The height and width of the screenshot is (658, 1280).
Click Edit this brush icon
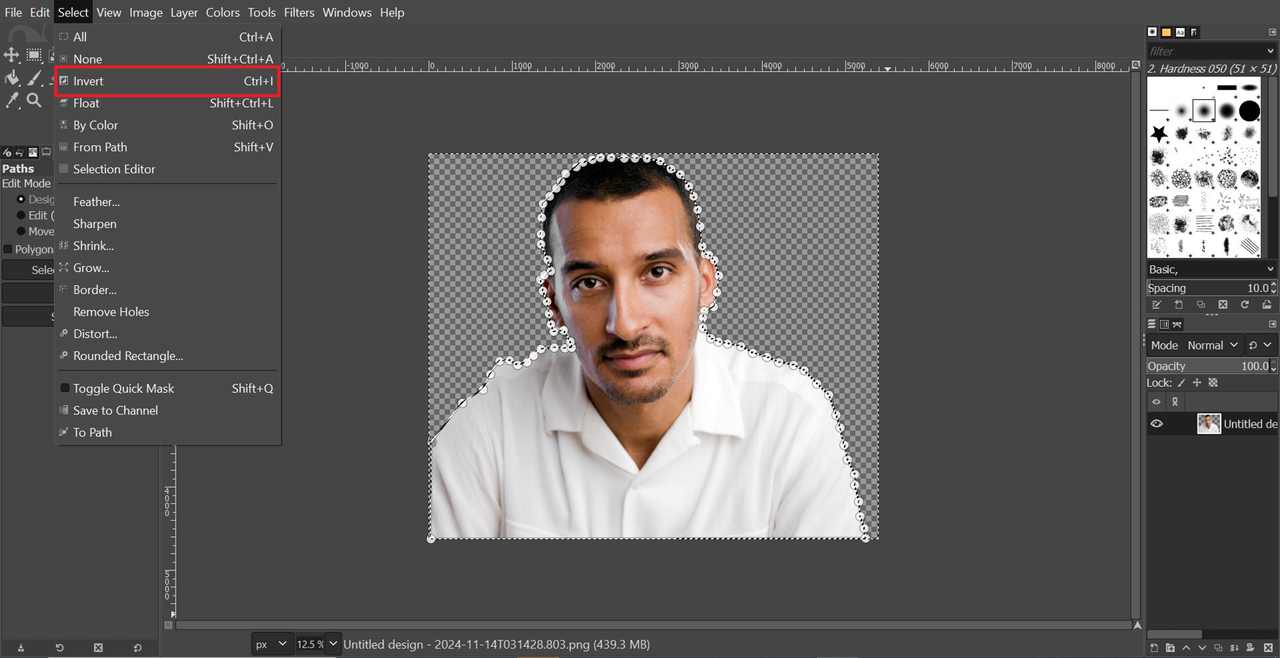tap(1156, 304)
